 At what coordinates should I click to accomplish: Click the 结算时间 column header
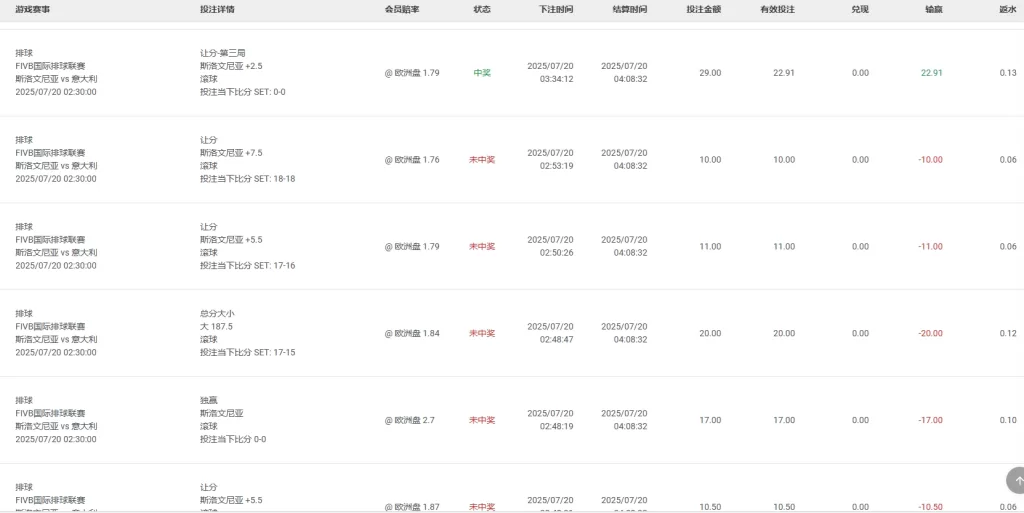point(630,10)
